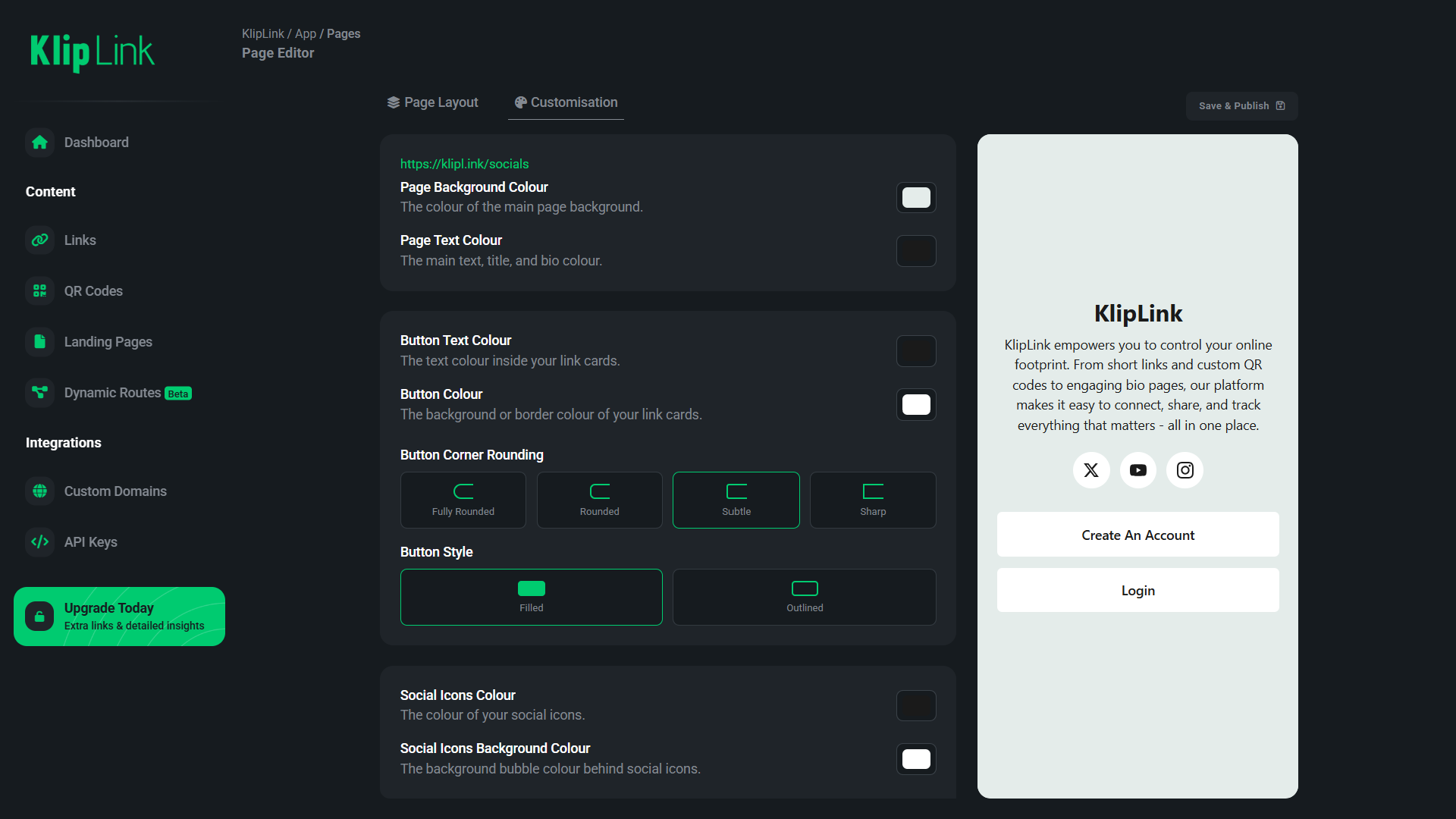Image resolution: width=1456 pixels, height=819 pixels.
Task: Click the Integrations section heading
Action: (64, 443)
